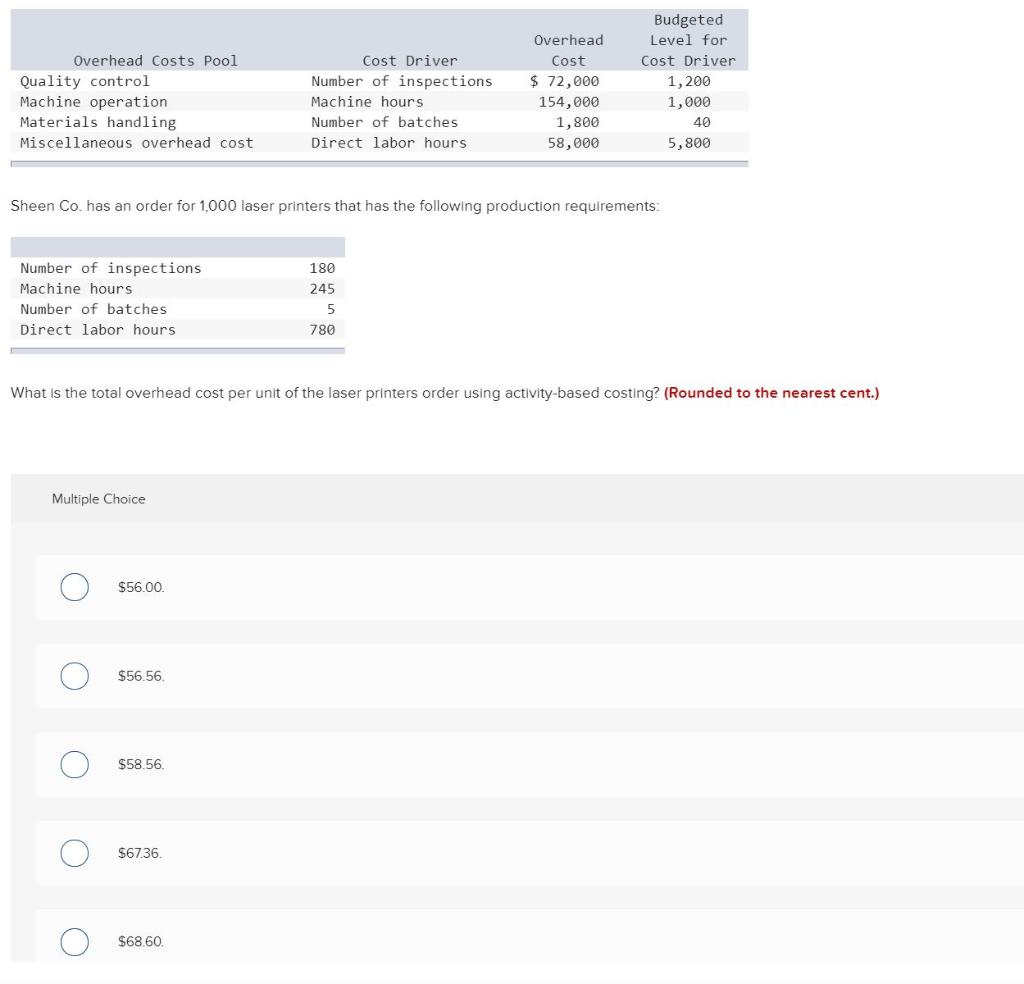The image size is (1024, 984).
Task: Click 'Miscellaneous overhead cost' row label
Action: pyautogui.click(x=136, y=143)
